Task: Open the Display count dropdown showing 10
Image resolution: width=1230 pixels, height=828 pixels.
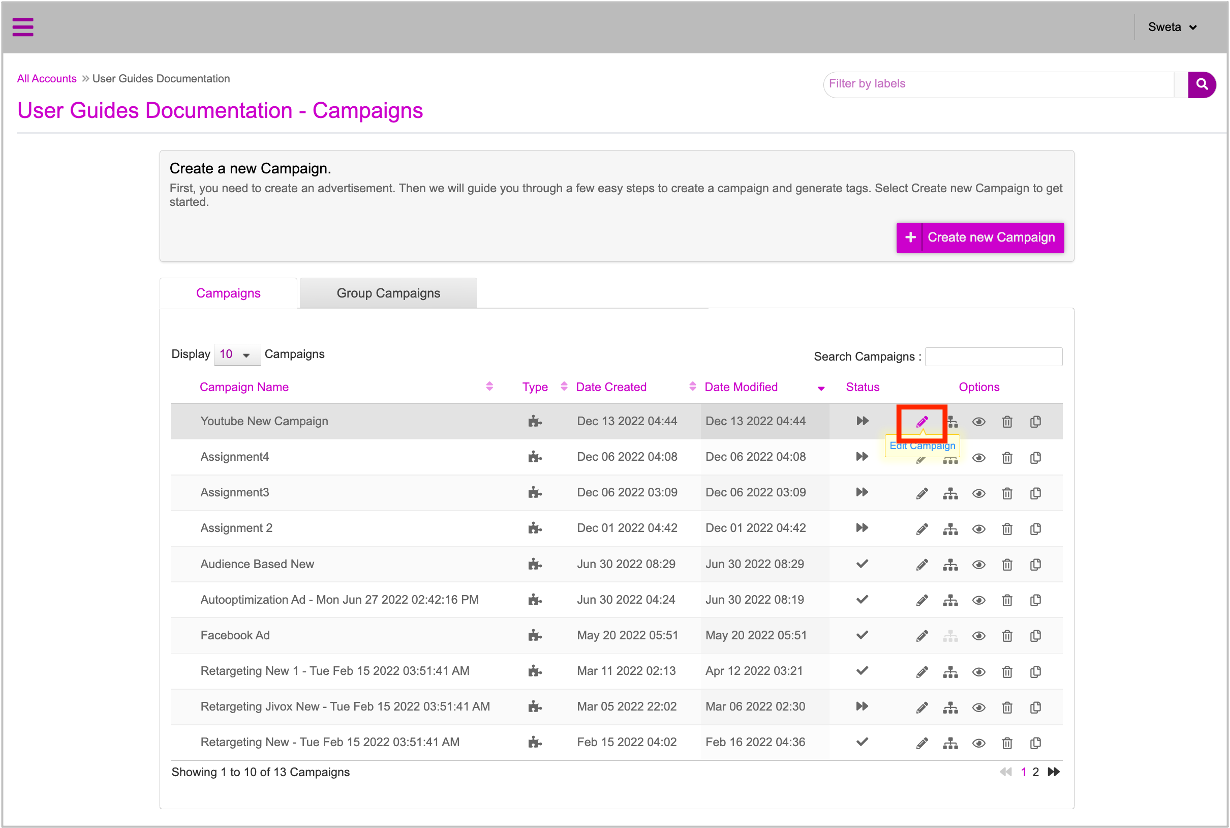Action: 236,355
